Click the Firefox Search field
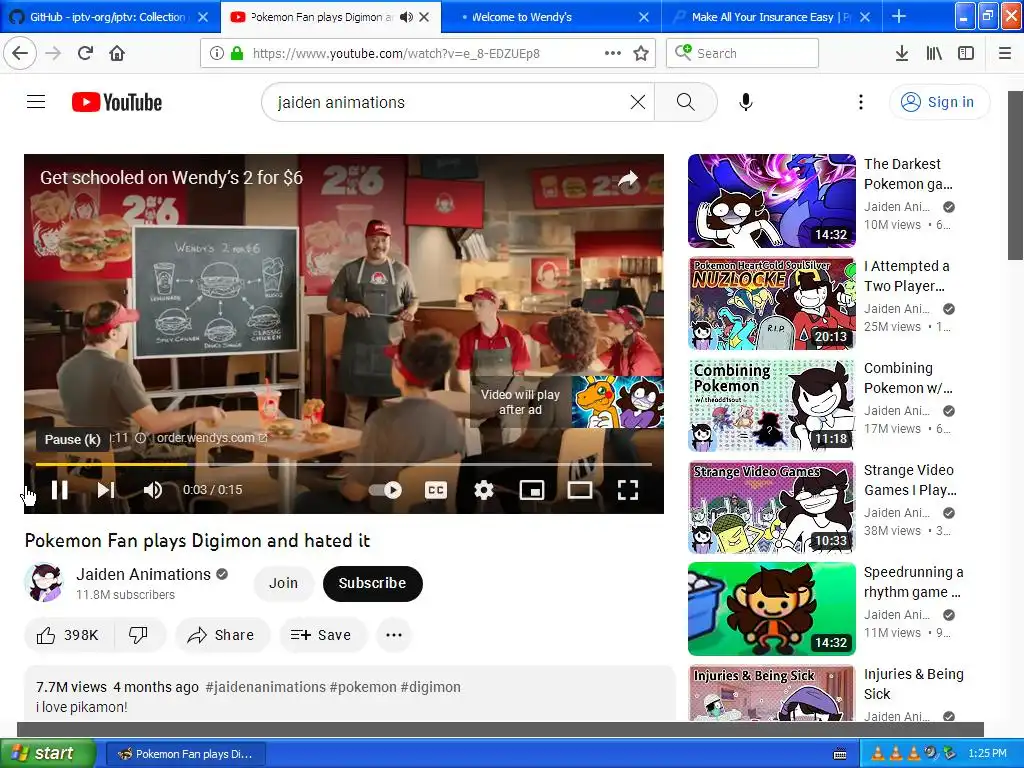The image size is (1024, 768). (x=743, y=54)
